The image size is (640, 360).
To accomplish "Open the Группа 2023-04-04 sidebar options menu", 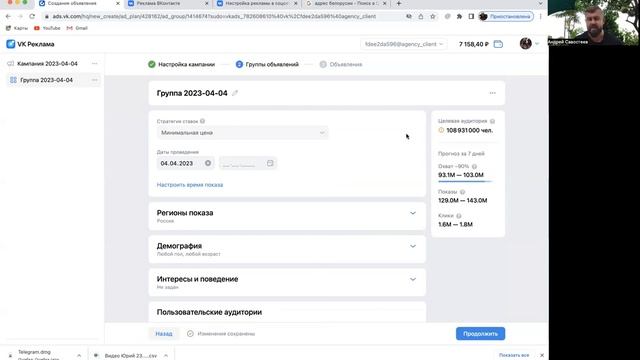I will point(95,80).
